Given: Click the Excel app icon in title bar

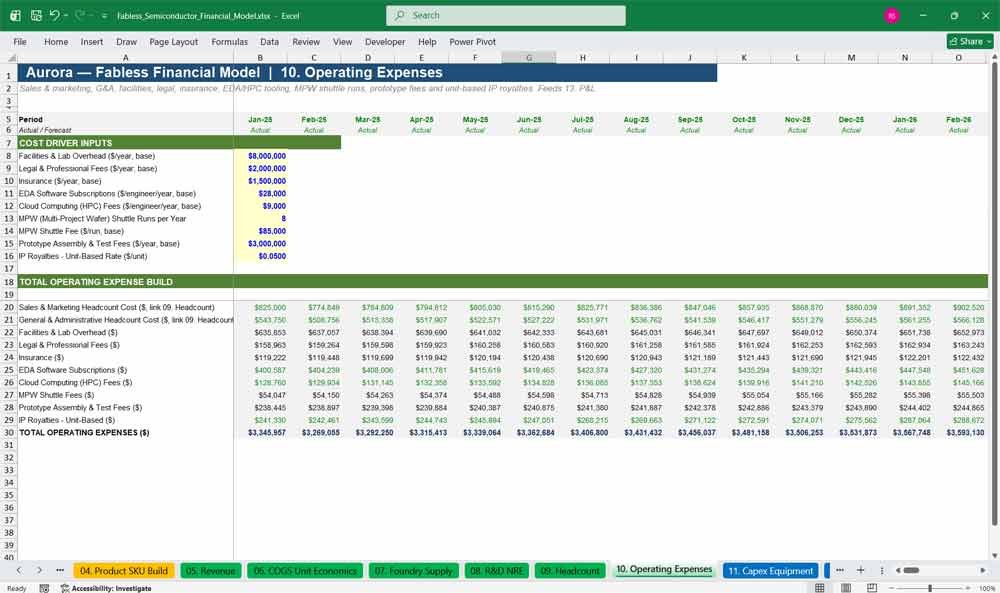Looking at the screenshot, I should coord(15,15).
